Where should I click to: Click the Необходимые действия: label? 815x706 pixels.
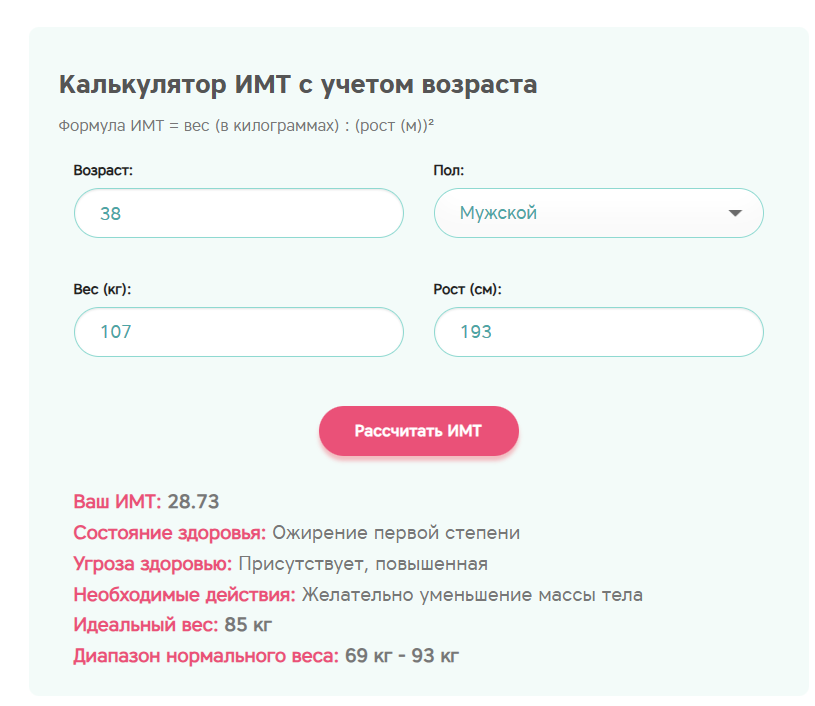click(x=184, y=595)
